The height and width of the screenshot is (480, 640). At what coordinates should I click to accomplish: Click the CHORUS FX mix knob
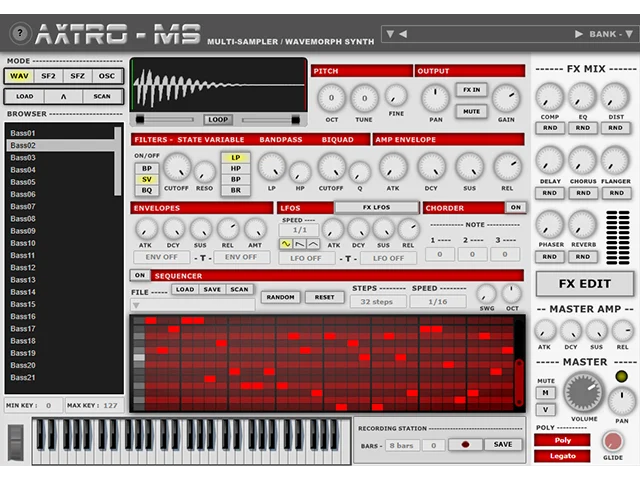tap(582, 160)
